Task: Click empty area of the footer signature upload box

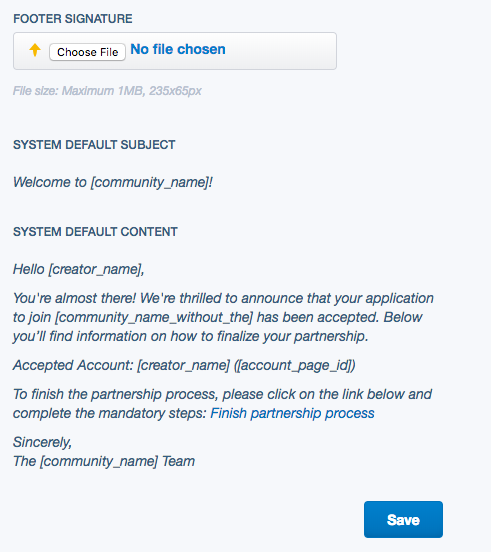Action: tap(282, 51)
